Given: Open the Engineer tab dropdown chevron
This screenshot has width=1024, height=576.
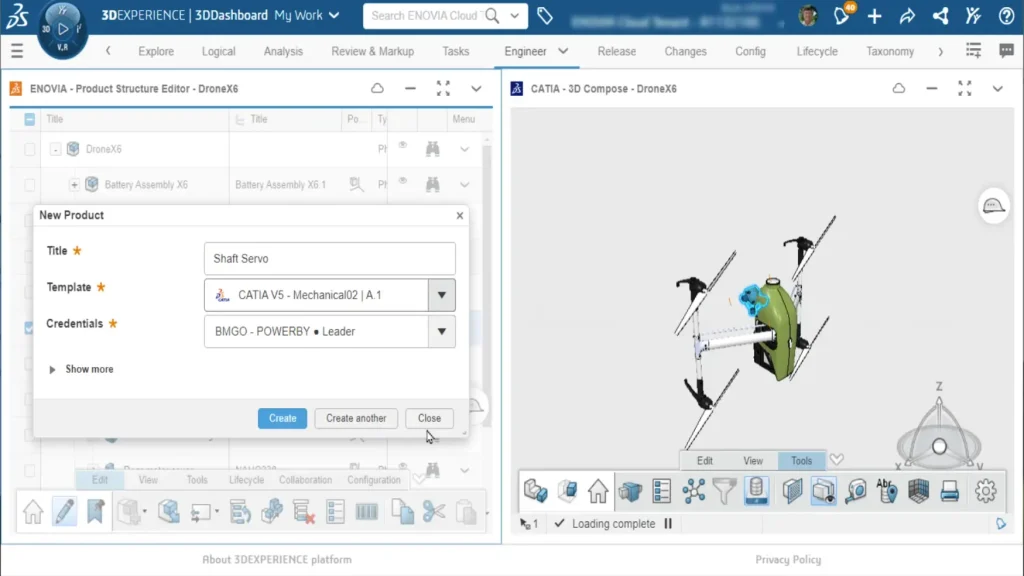Looking at the screenshot, I should pos(563,51).
